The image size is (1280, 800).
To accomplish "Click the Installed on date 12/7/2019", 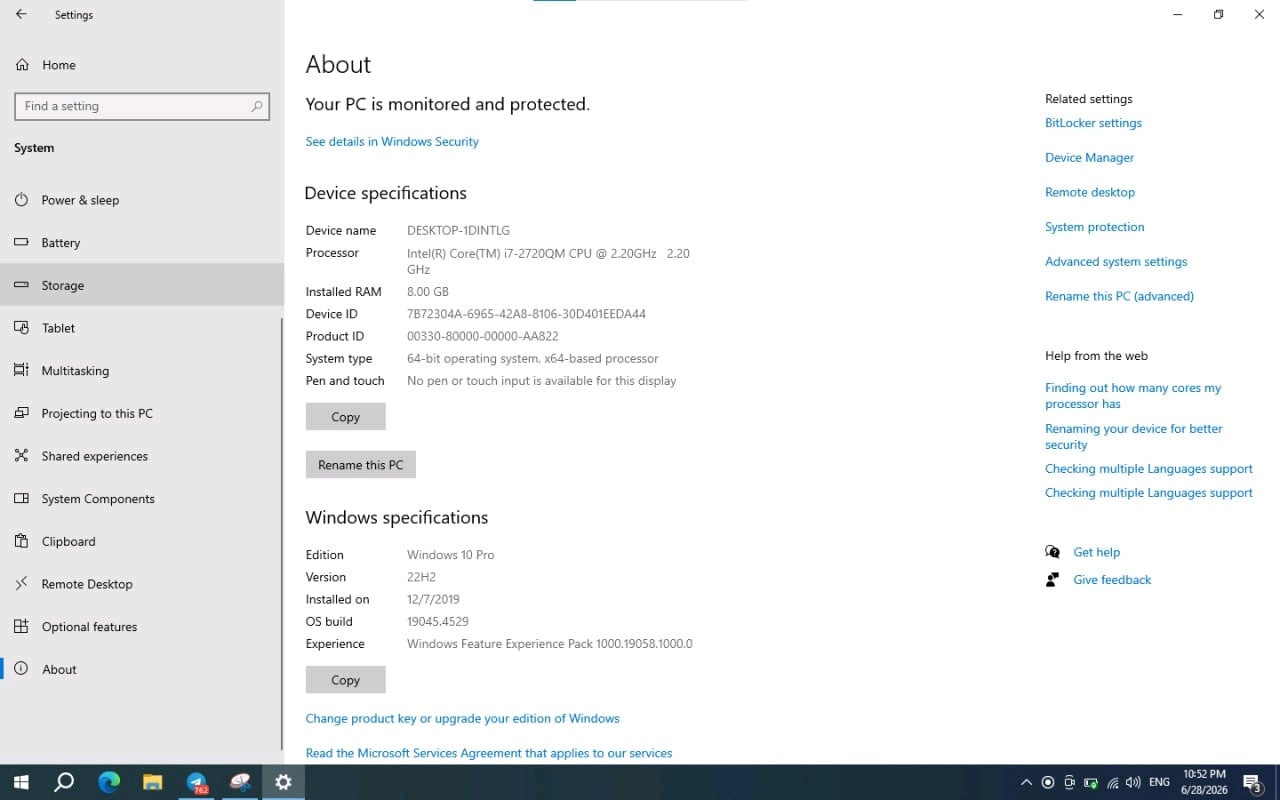I will [x=433, y=600].
